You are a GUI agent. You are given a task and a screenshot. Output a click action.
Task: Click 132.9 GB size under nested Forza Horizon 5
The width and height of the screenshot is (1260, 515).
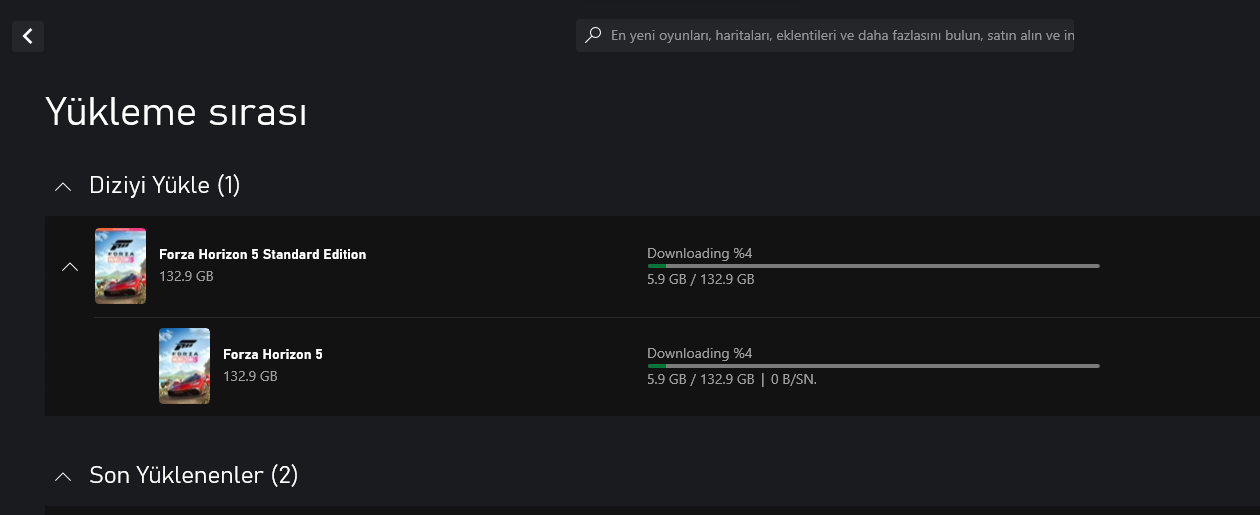coord(250,376)
